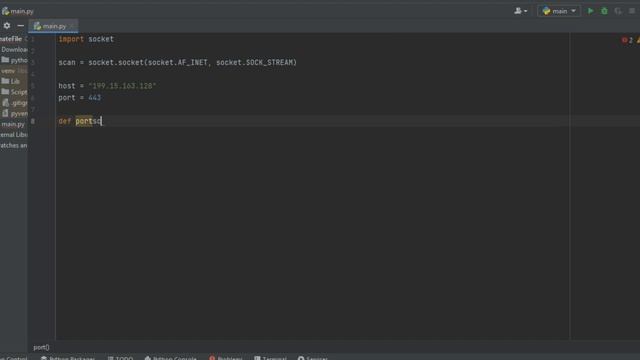Open the main run configuration dropdown

pos(559,11)
